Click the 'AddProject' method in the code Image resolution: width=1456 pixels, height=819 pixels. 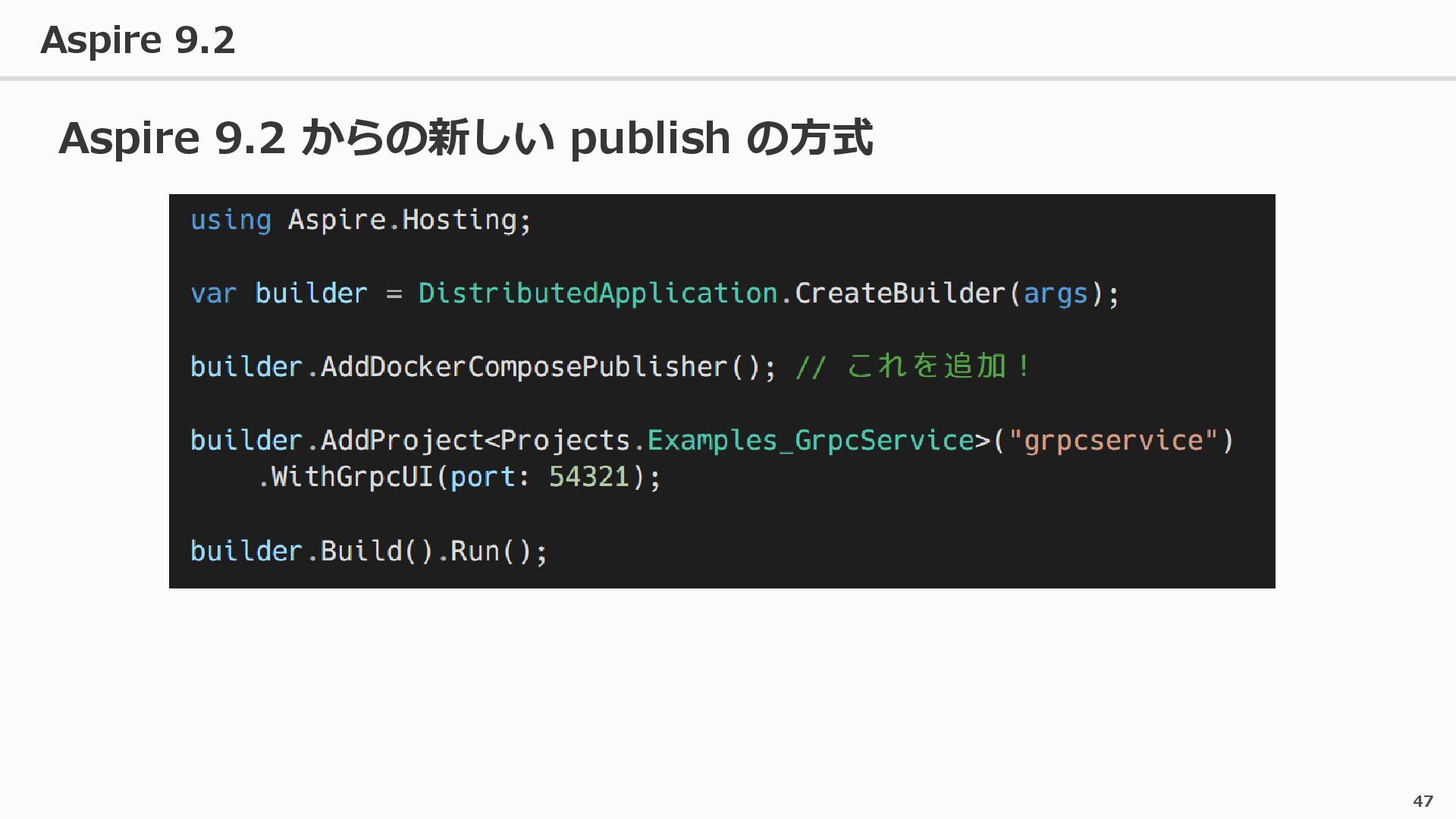click(402, 441)
